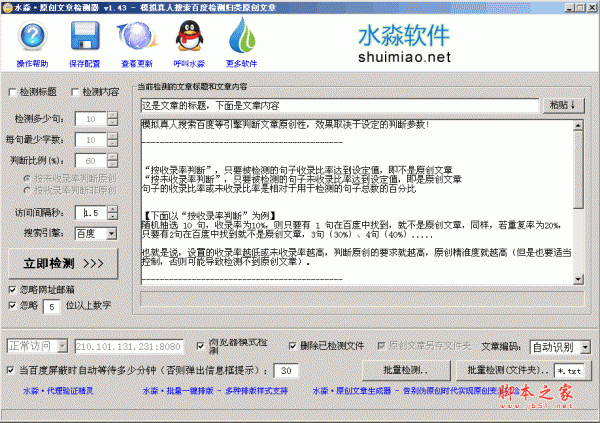Click the content area scrollbar thumb

coord(578,170)
